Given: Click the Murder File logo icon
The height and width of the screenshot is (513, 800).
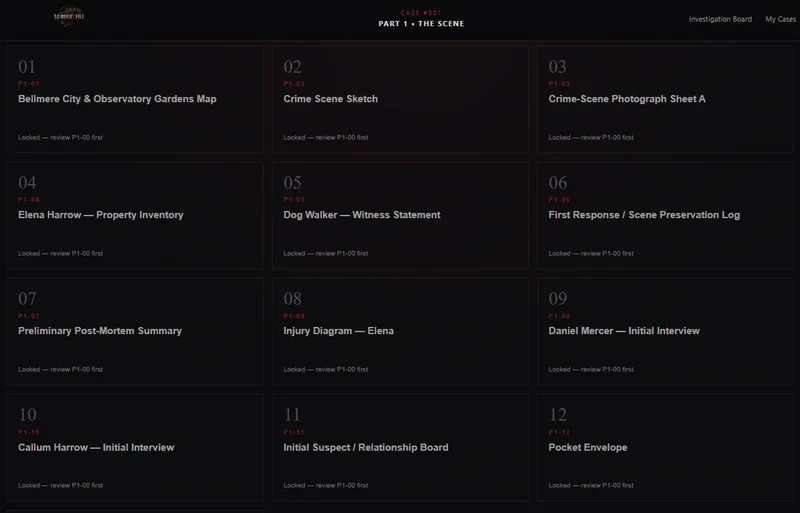Looking at the screenshot, I should click(x=69, y=16).
